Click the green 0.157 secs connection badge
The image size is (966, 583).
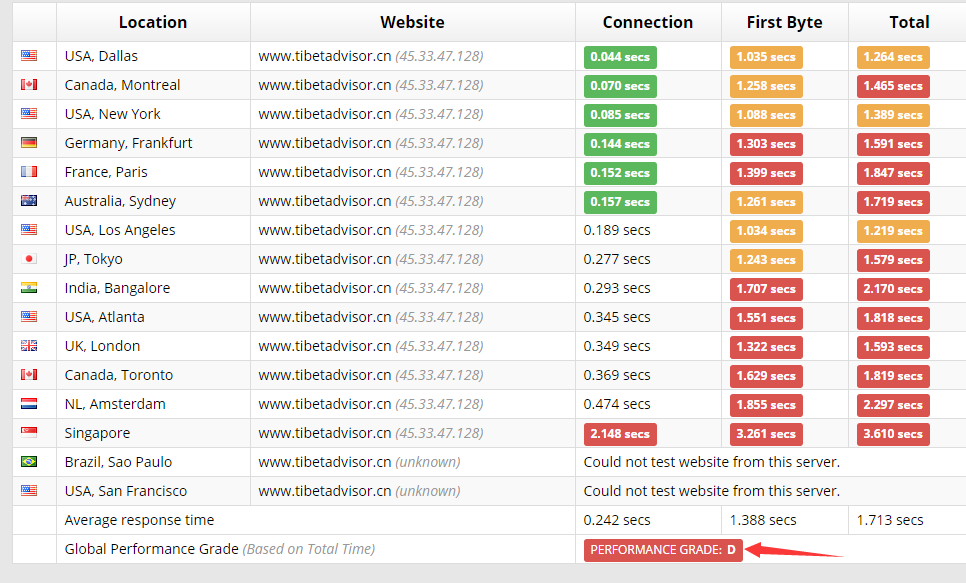(620, 202)
